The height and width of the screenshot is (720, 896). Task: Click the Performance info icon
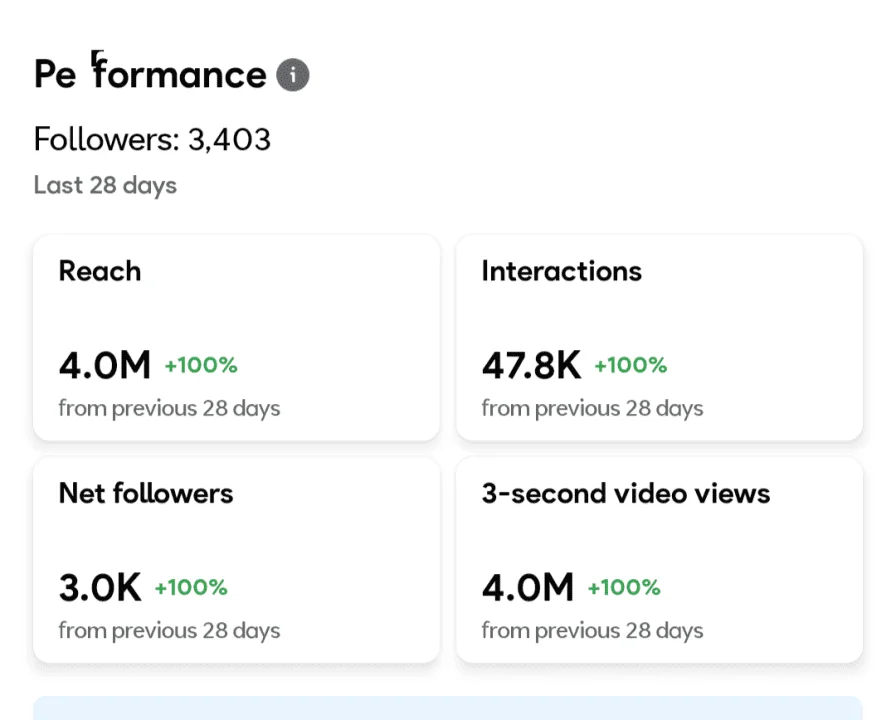pyautogui.click(x=293, y=75)
